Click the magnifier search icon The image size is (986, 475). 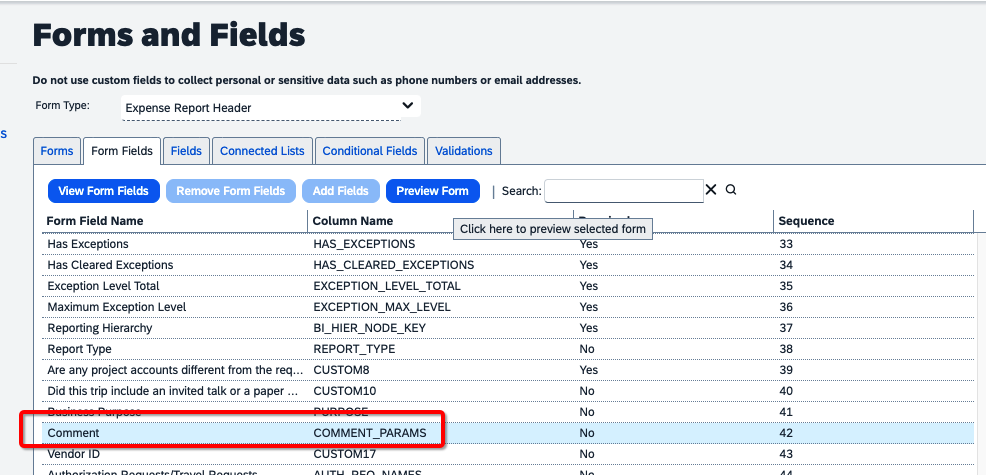pyautogui.click(x=731, y=189)
